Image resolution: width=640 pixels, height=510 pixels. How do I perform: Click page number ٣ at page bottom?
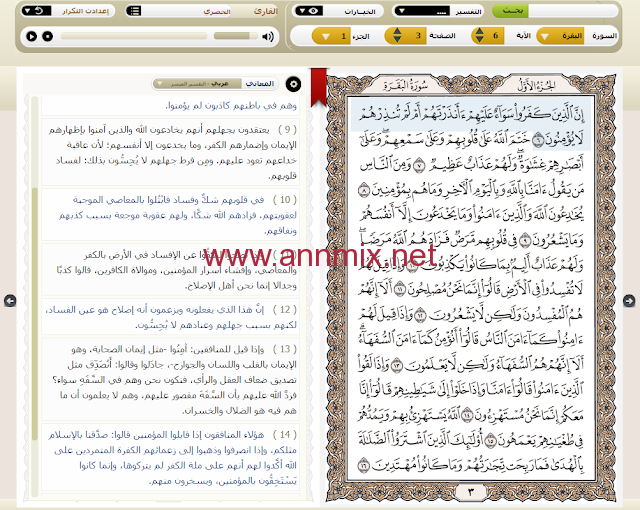(471, 492)
